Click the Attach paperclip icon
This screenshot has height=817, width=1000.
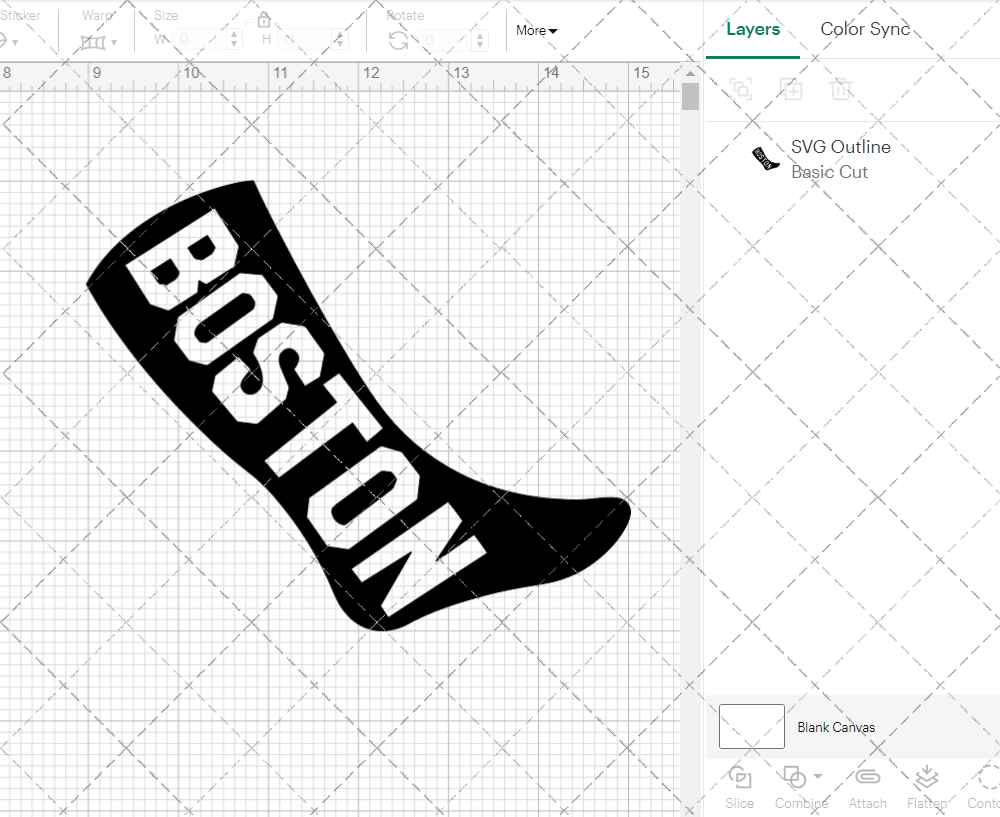[x=867, y=778]
